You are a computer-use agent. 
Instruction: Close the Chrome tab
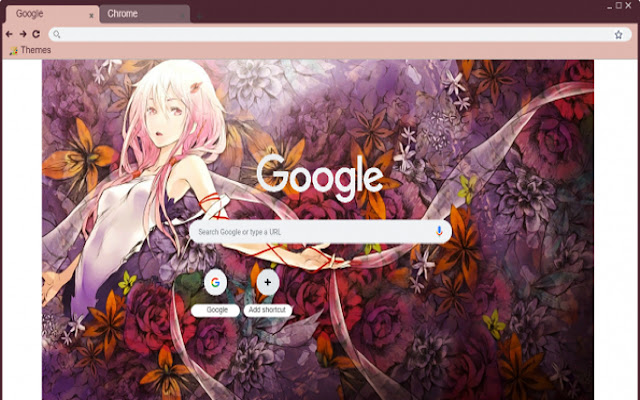click(182, 16)
